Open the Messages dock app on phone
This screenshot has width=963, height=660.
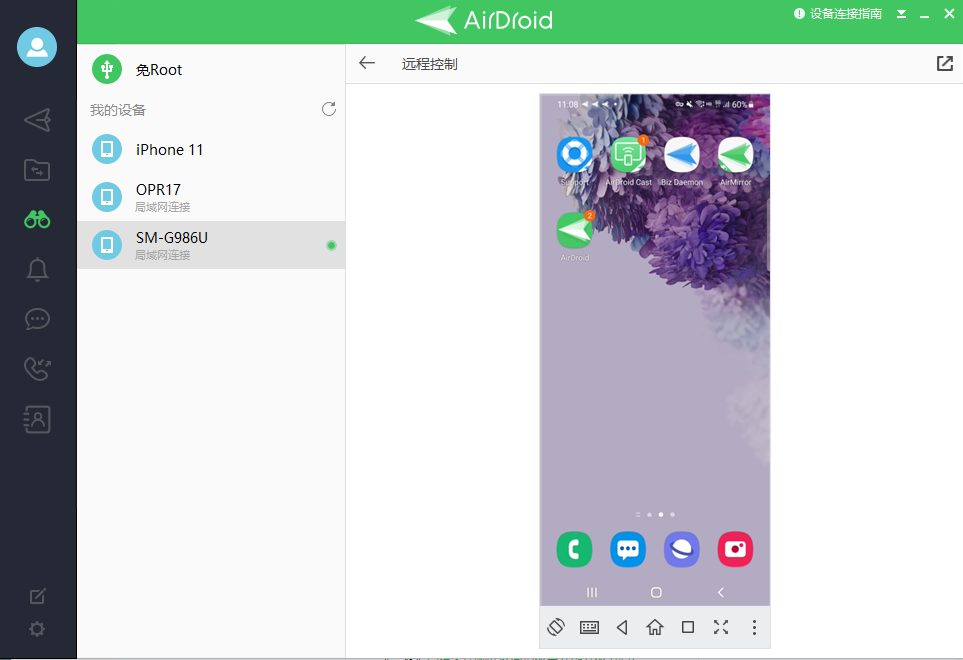[628, 549]
